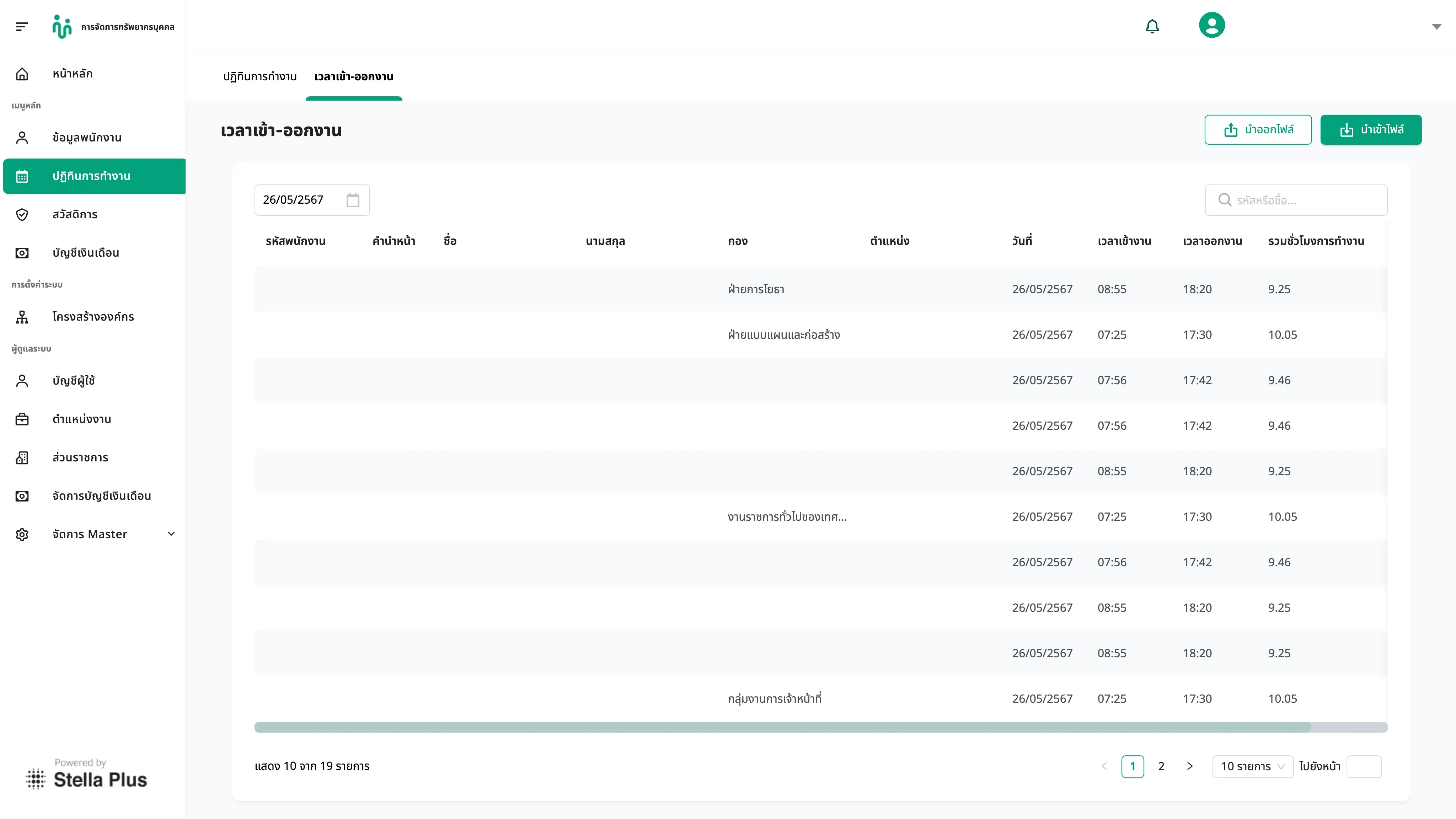
Task: Open ส่วนราชการ building icon
Action: click(22, 458)
